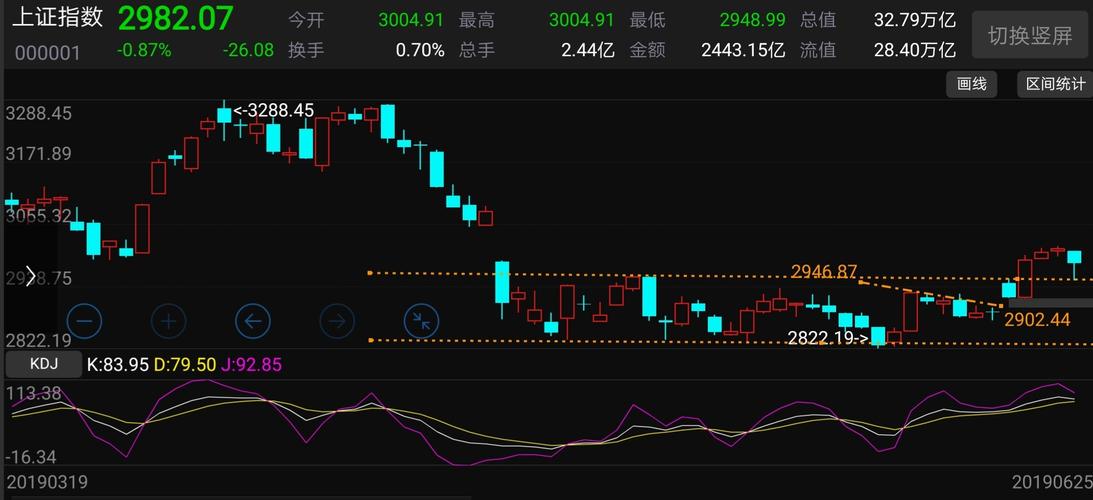Tap the D:79.50 indicator value
Screen dimensions: 1093x500
click(x=185, y=364)
